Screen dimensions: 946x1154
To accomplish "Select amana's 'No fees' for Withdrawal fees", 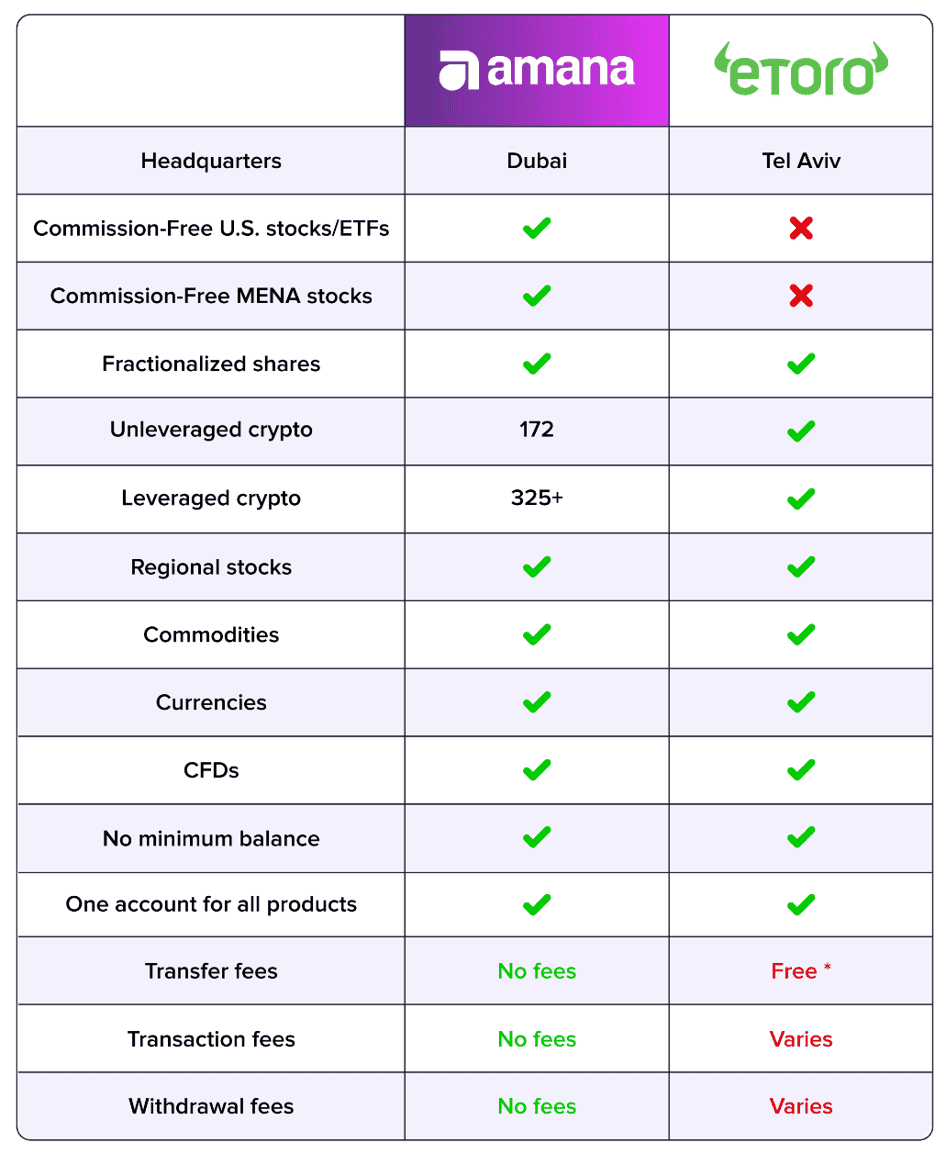I will tap(537, 1106).
